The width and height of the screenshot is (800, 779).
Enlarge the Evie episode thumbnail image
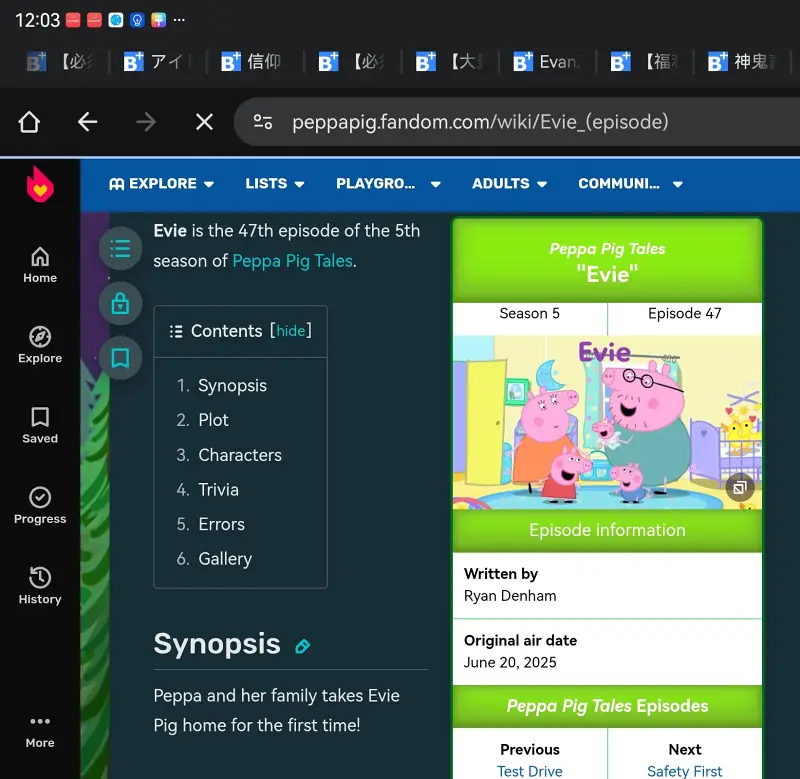[x=739, y=488]
